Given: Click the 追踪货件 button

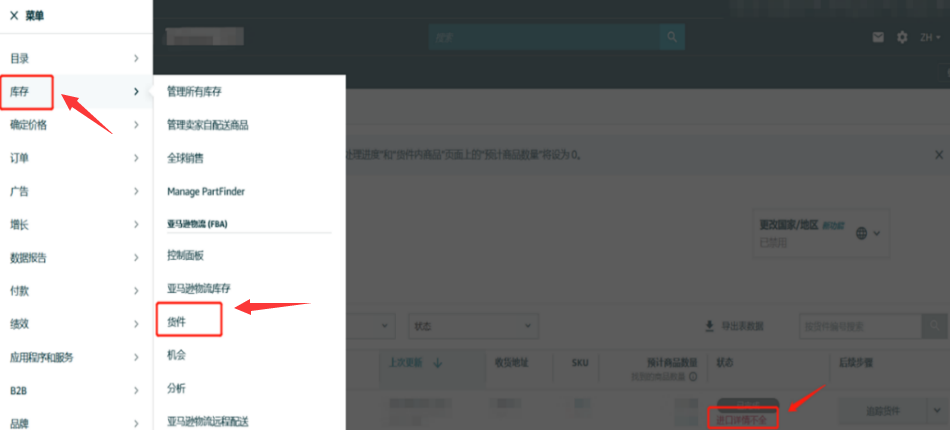Looking at the screenshot, I should point(883,411).
